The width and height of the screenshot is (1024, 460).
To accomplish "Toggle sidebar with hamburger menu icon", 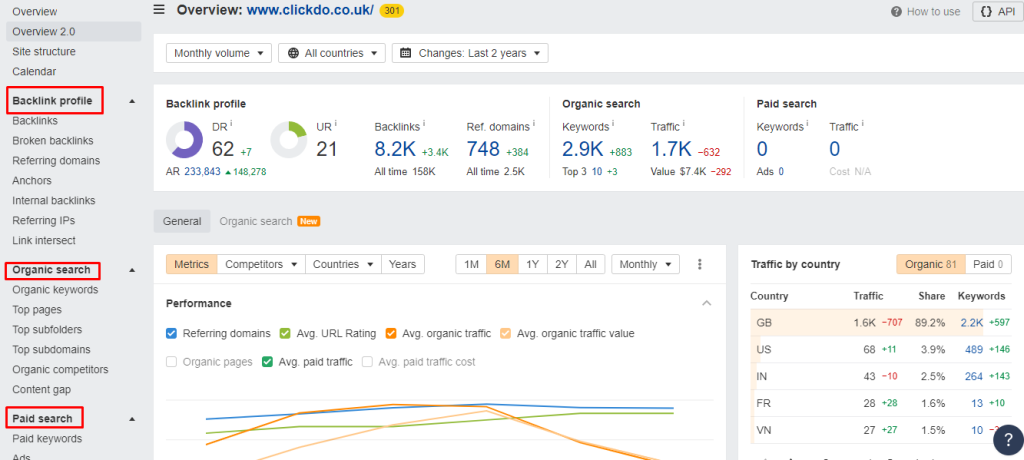I will point(159,10).
